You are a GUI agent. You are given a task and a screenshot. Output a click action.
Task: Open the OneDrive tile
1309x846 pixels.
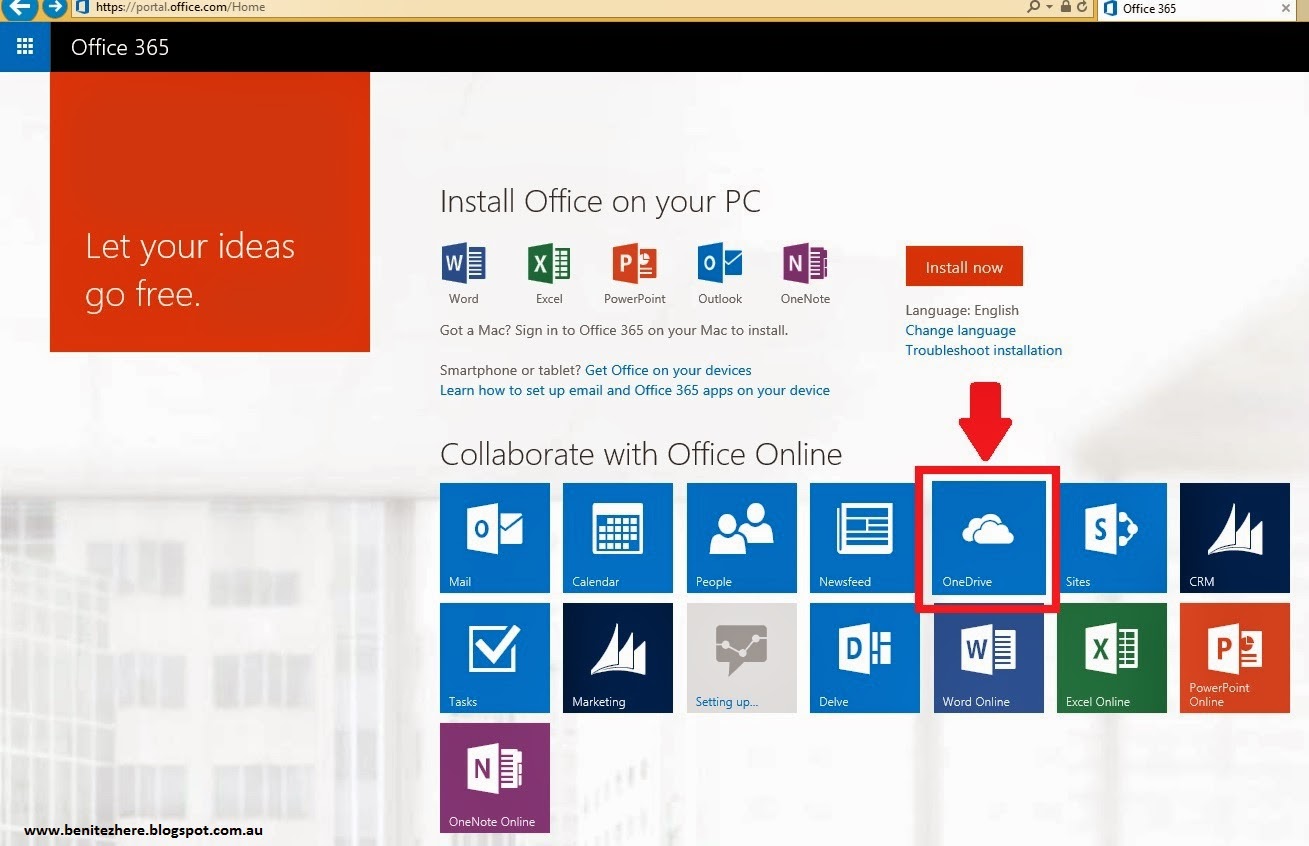[x=988, y=538]
